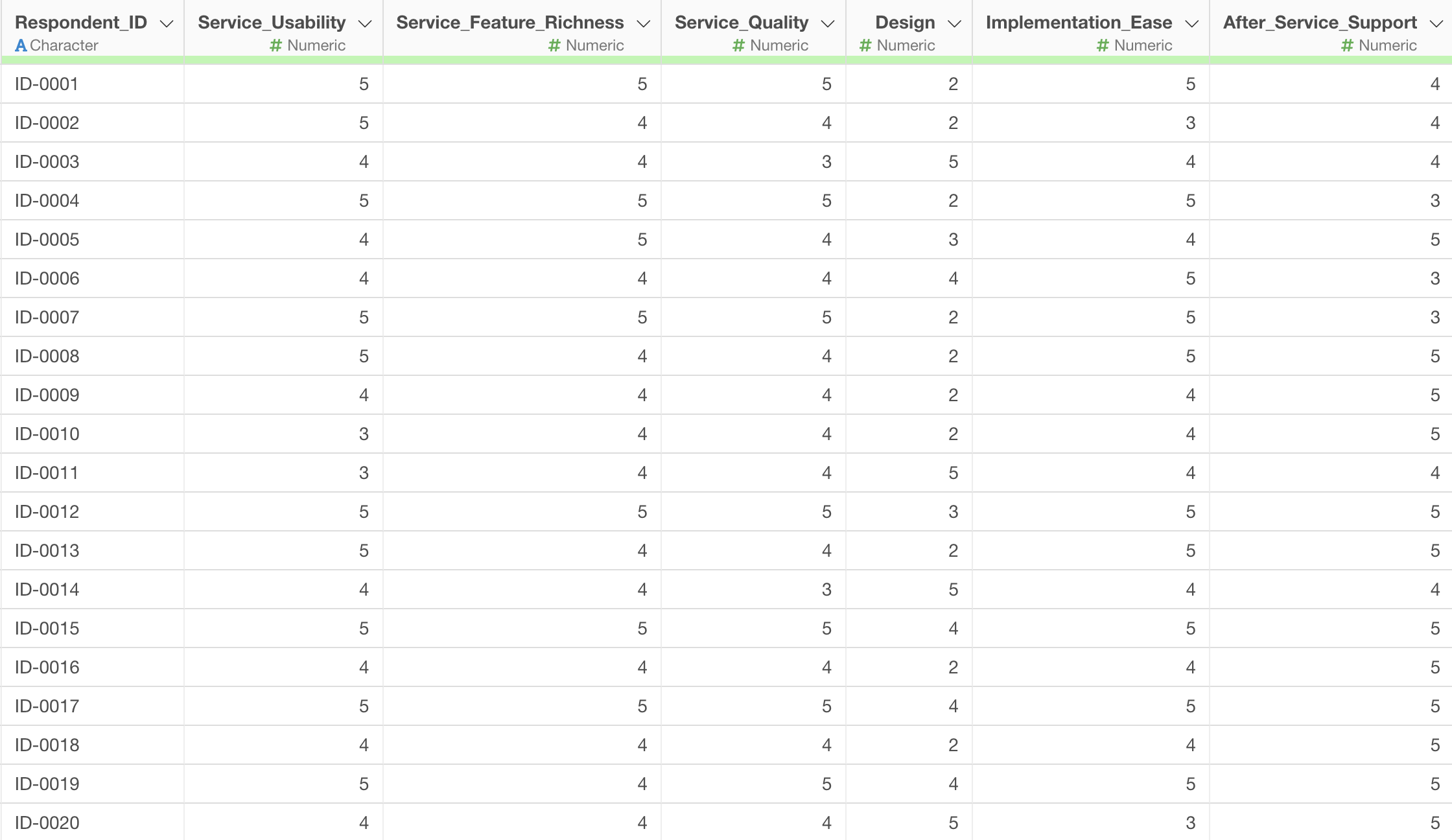Viewport: 1452px width, 840px height.
Task: Expand the Service_Feature_Richness column menu
Action: point(643,24)
